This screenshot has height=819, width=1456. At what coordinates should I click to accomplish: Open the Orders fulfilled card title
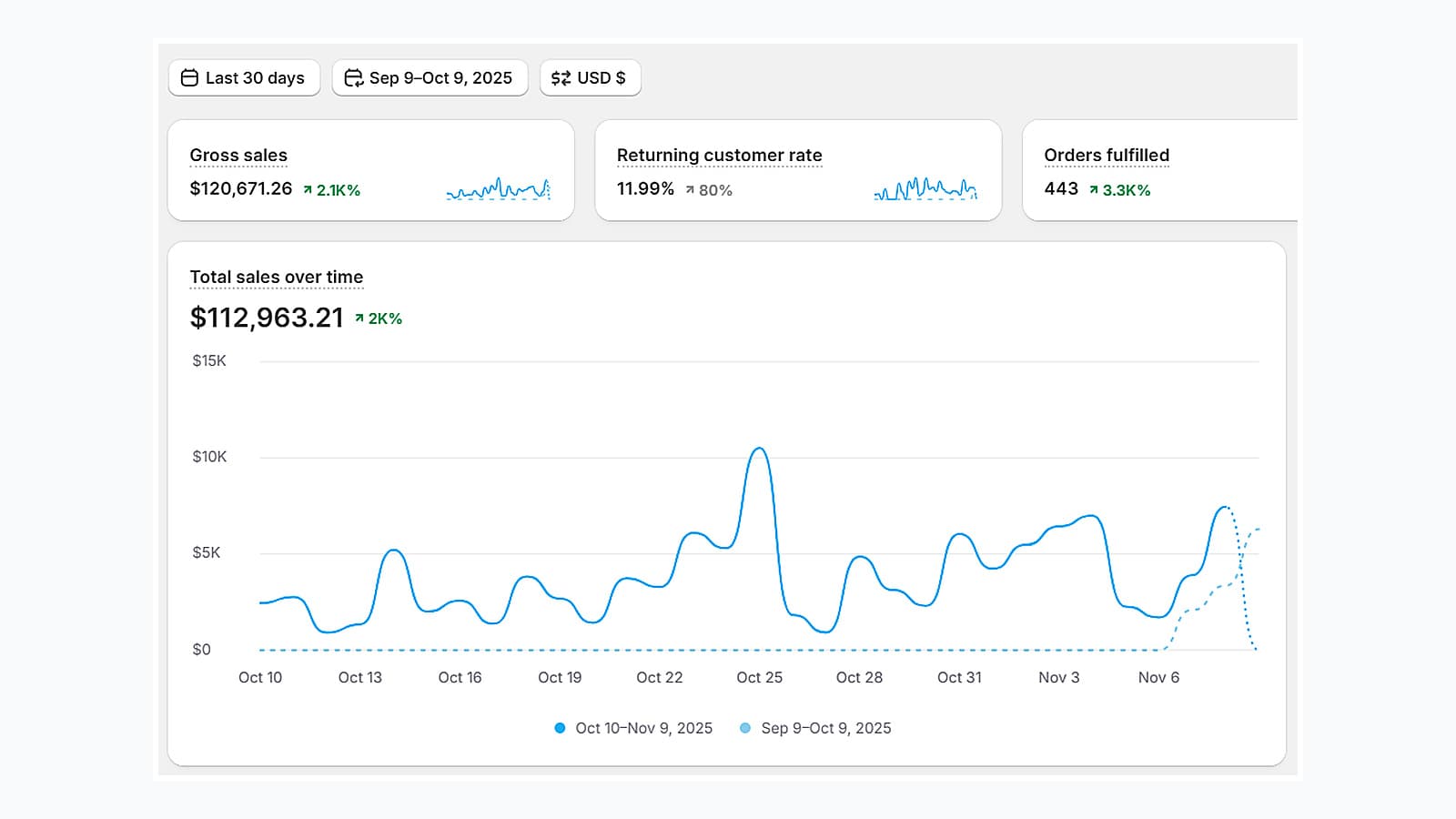[x=1107, y=156]
